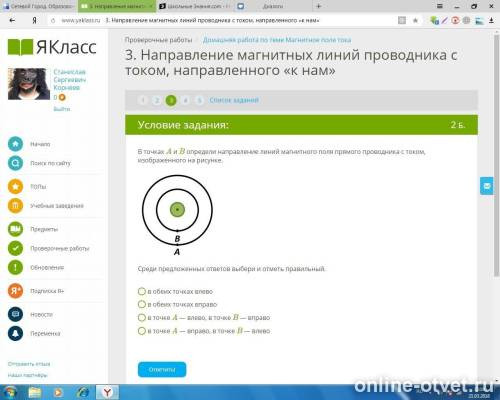The height and width of the screenshot is (400, 500).
Task: Open media player taskbar icon
Action: (x=58, y=392)
